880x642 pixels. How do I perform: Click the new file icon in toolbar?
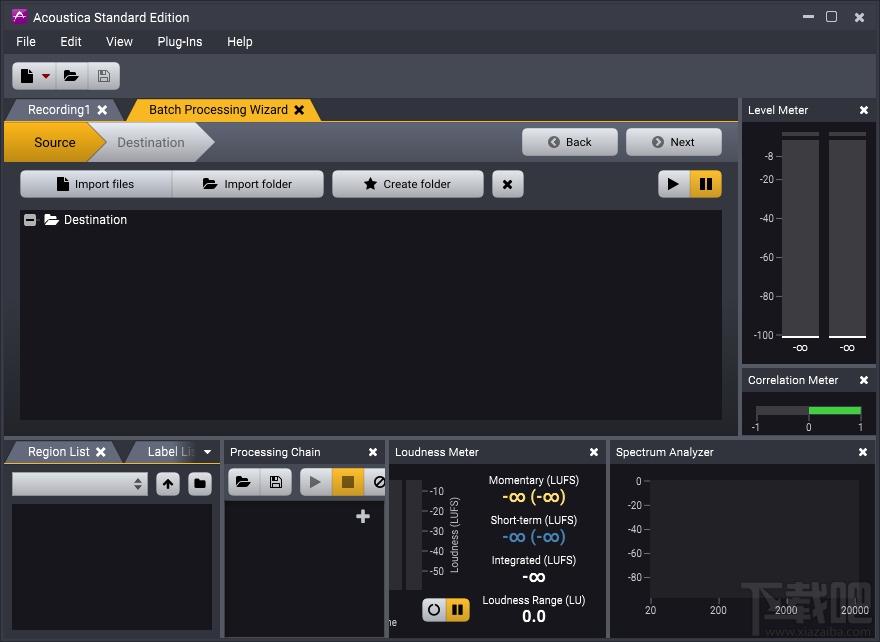pyautogui.click(x=26, y=76)
